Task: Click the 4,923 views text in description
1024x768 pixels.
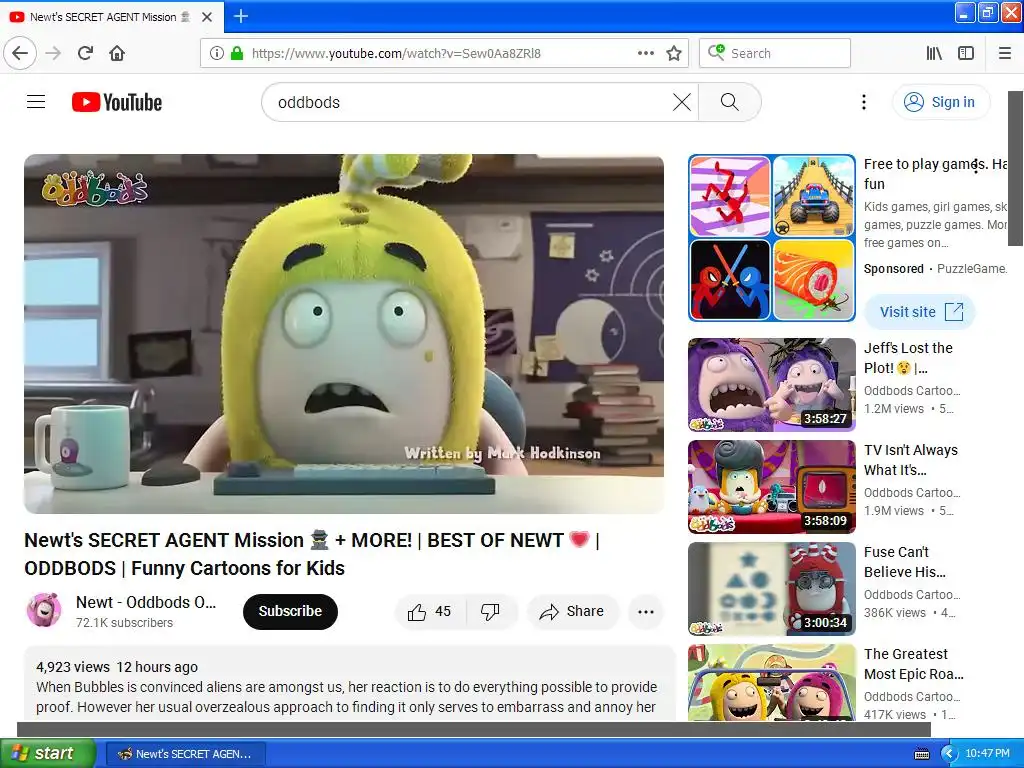Action: 73,667
